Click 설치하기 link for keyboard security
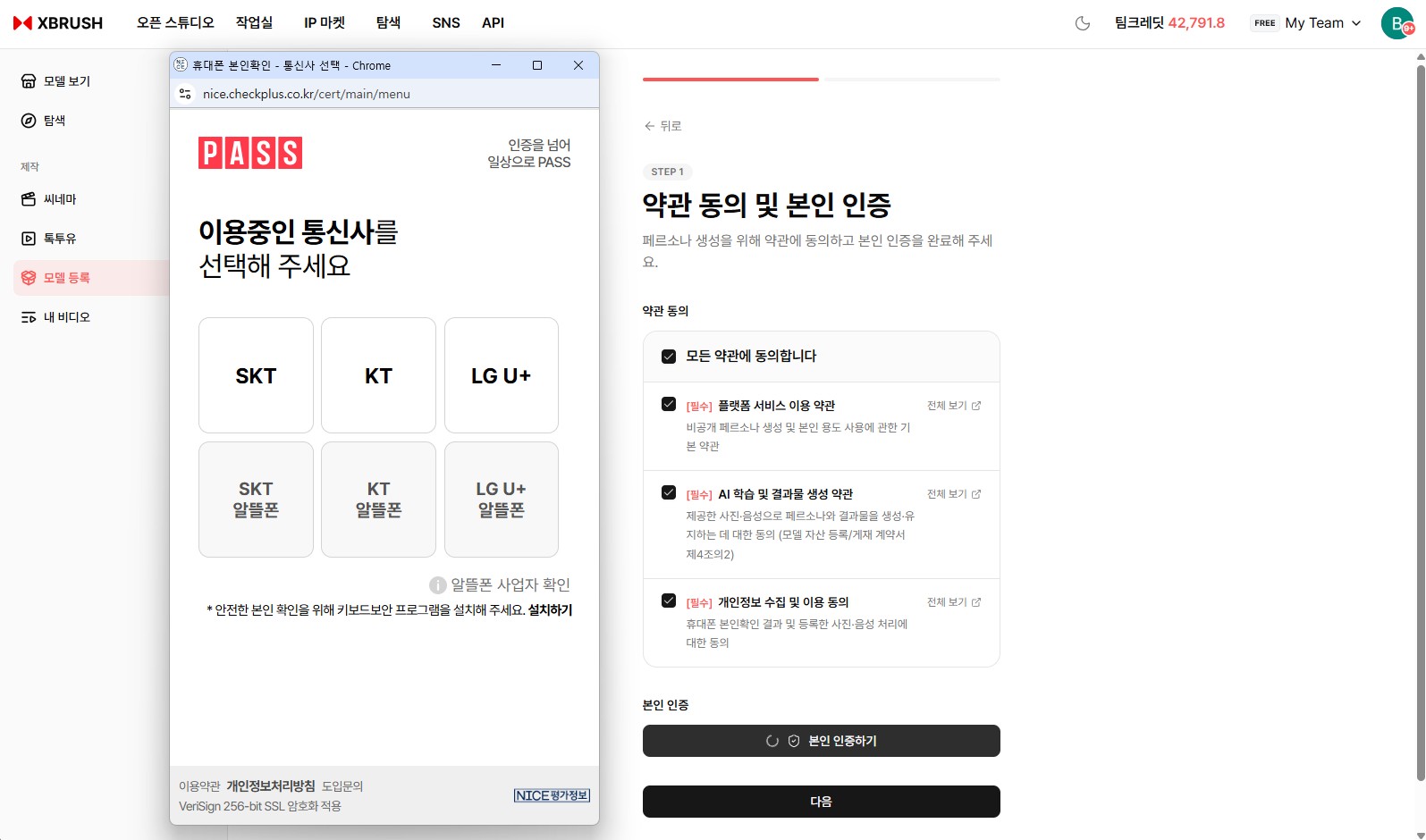1426x840 pixels. pyautogui.click(x=550, y=610)
